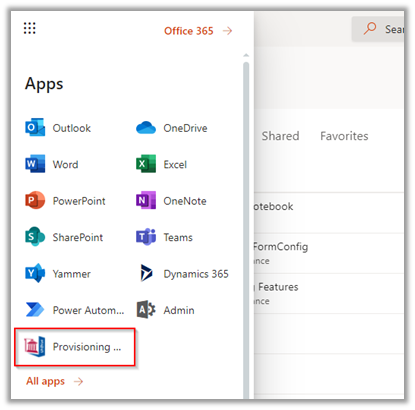
Task: Launch Power Automate via its icon
Action: tap(35, 309)
